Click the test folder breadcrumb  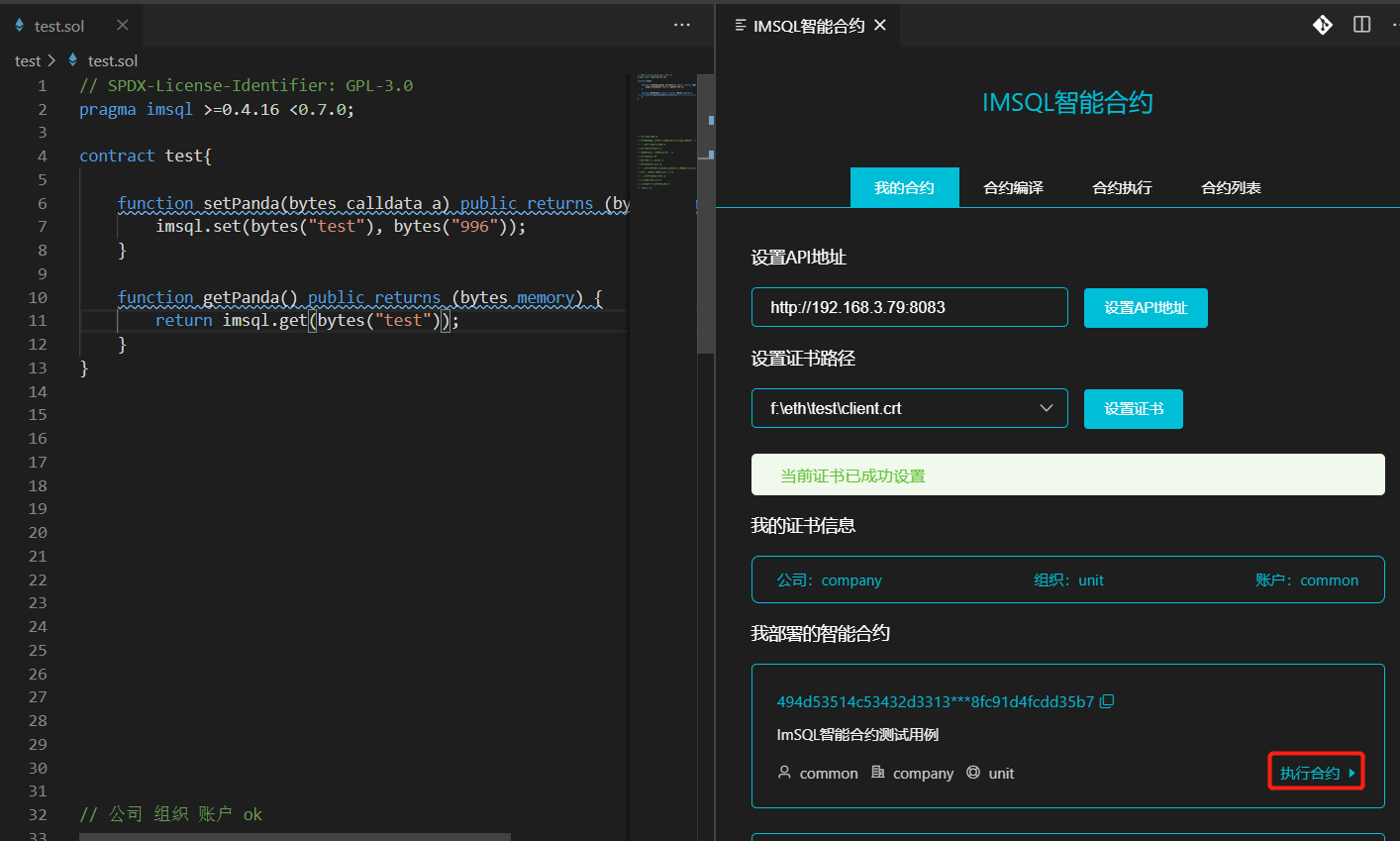pos(28,61)
